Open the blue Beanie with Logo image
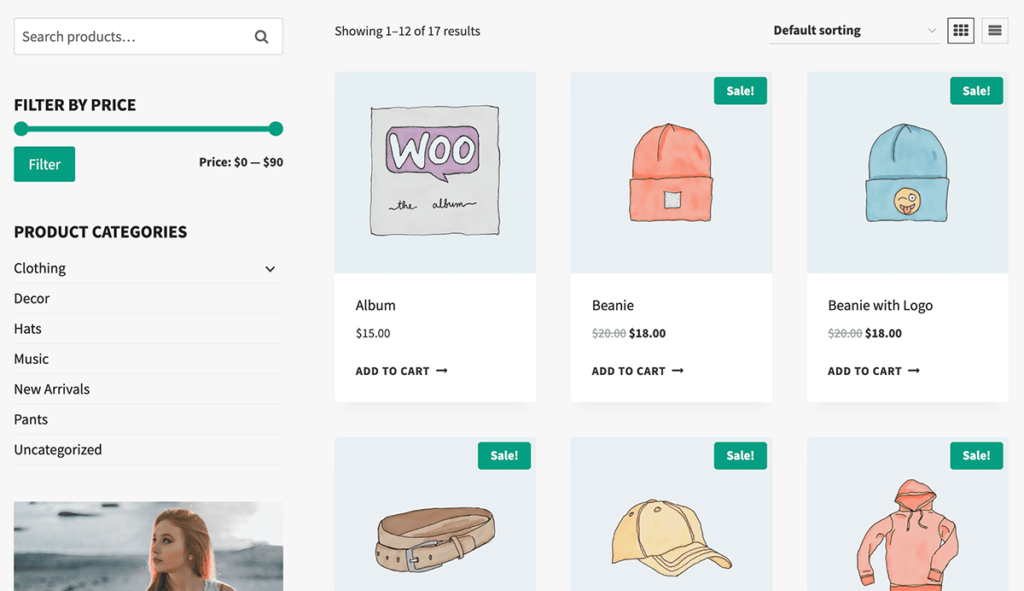 (x=907, y=173)
